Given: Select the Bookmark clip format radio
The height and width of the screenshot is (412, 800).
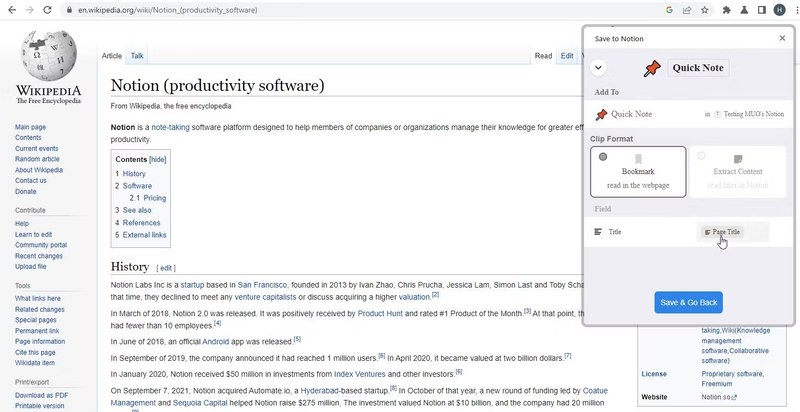Looking at the screenshot, I should (603, 157).
